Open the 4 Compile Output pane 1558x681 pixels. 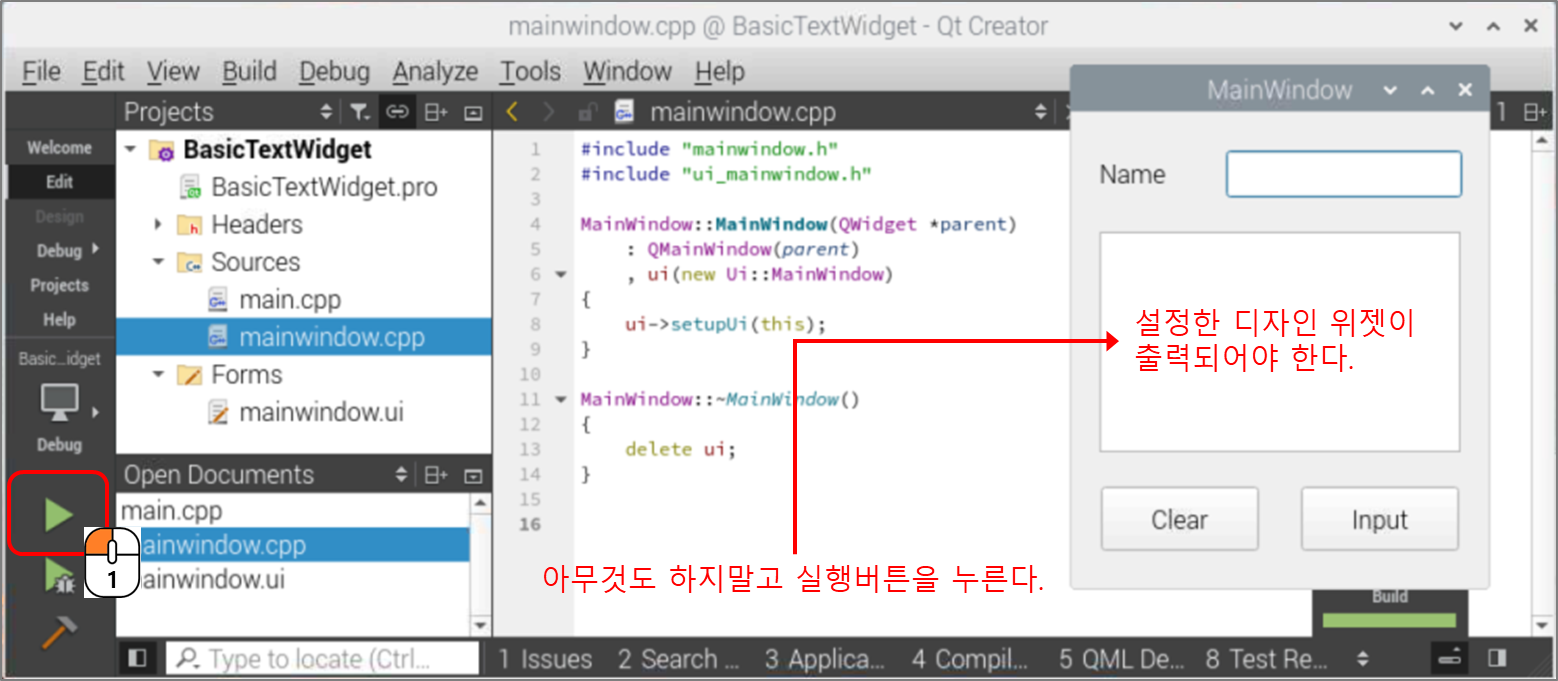[970, 659]
